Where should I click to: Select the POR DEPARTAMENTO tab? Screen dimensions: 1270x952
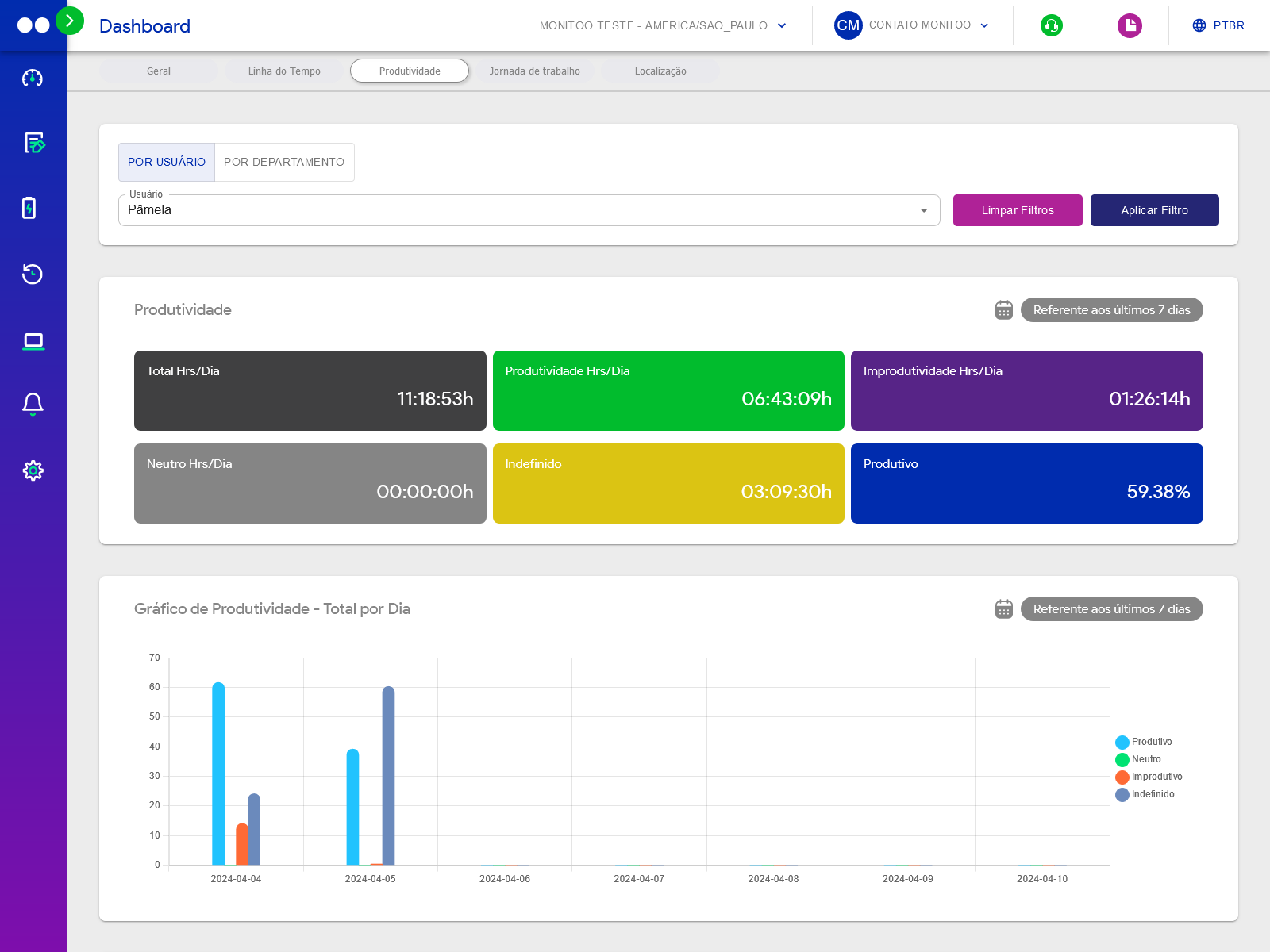coord(284,162)
